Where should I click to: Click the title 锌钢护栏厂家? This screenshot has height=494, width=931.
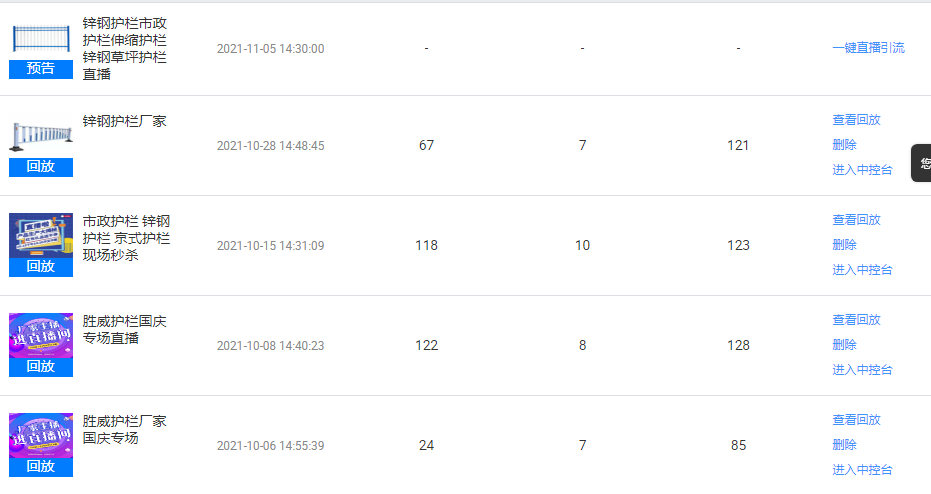[124, 121]
